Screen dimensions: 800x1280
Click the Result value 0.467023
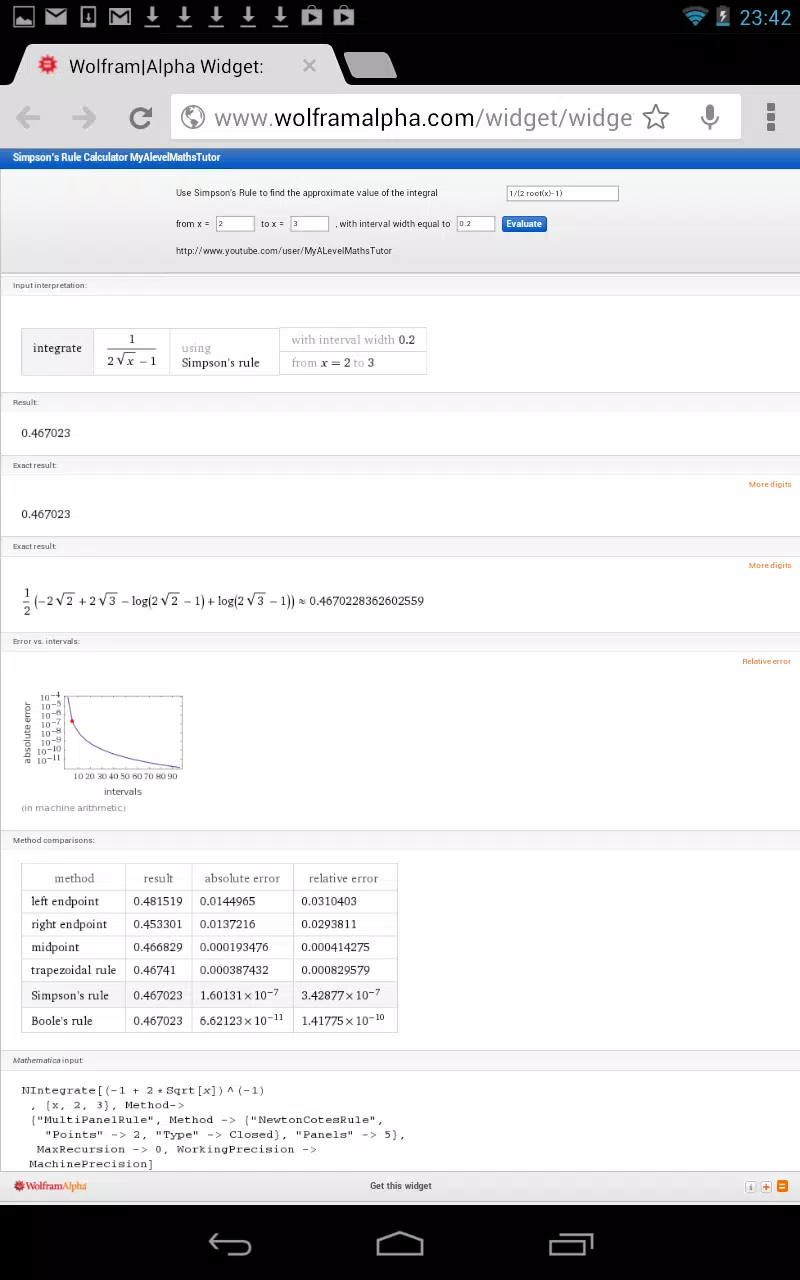pos(46,433)
